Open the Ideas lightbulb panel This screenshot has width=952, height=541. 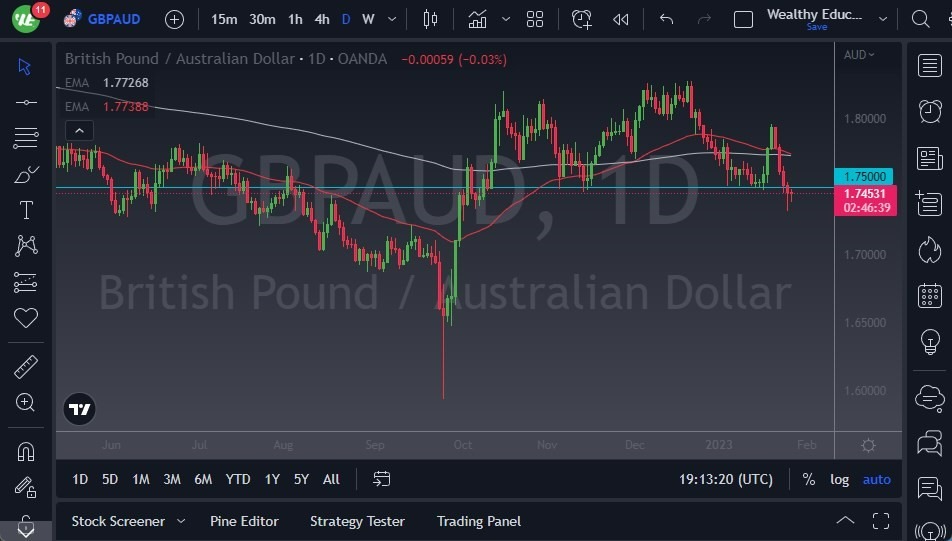pyautogui.click(x=930, y=342)
